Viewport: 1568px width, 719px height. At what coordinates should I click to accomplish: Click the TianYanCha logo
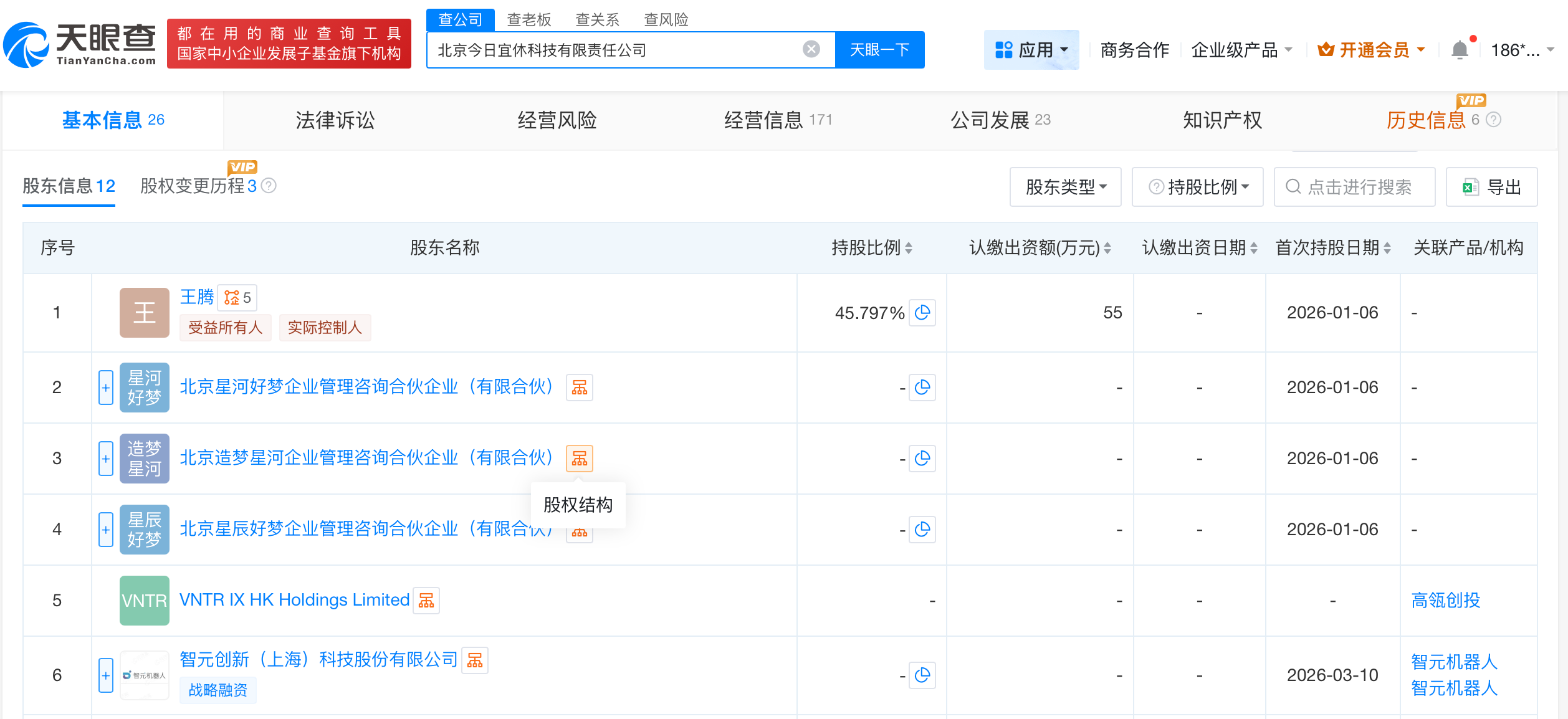coord(80,44)
